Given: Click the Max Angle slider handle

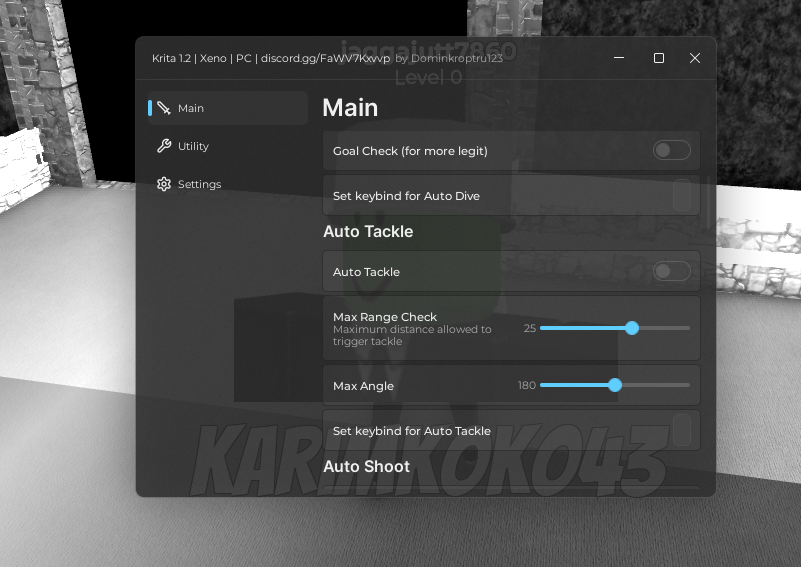Looking at the screenshot, I should pyautogui.click(x=615, y=385).
